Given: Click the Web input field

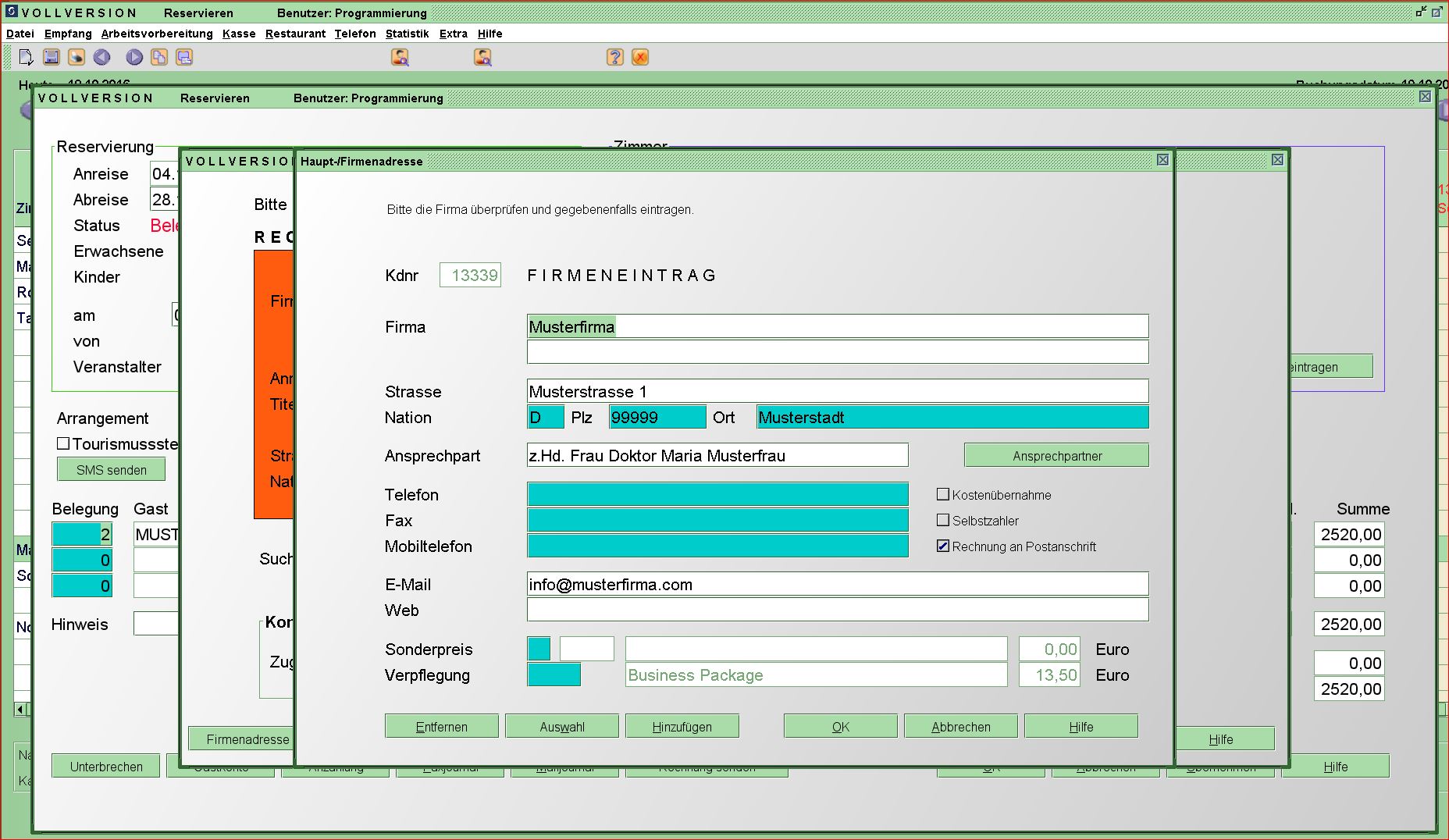Looking at the screenshot, I should [x=838, y=610].
